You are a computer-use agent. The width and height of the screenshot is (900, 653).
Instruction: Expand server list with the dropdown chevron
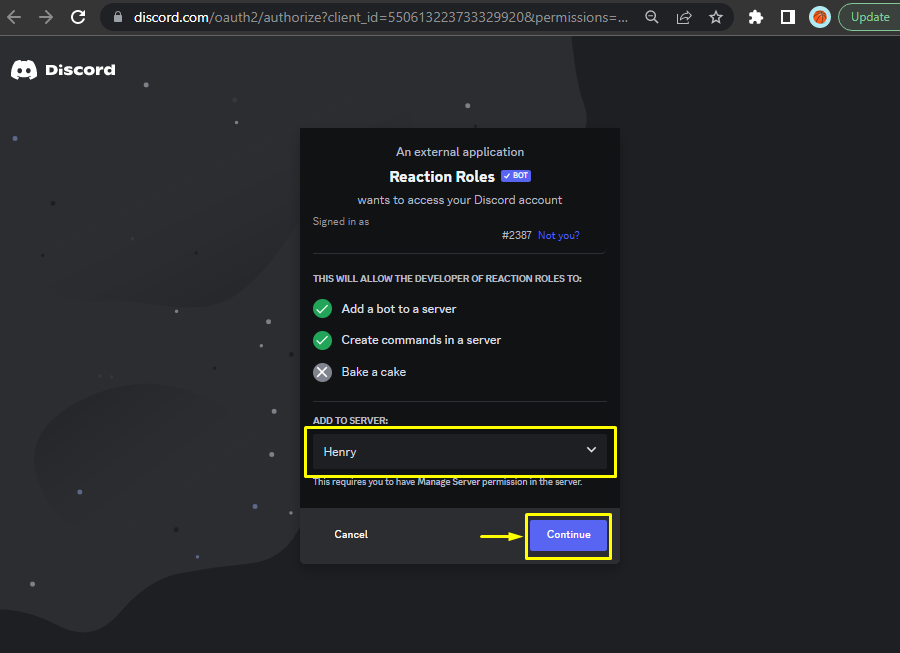pyautogui.click(x=591, y=450)
